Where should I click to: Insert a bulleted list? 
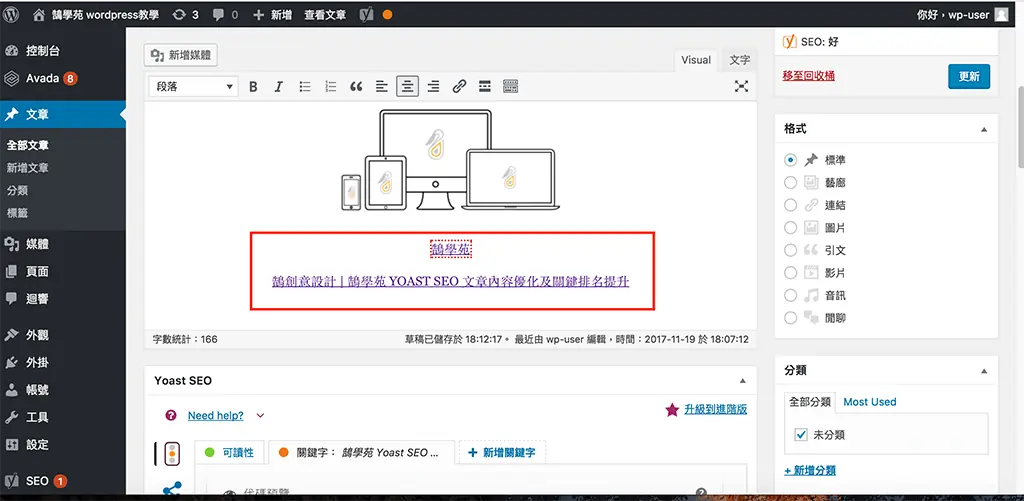[x=305, y=86]
